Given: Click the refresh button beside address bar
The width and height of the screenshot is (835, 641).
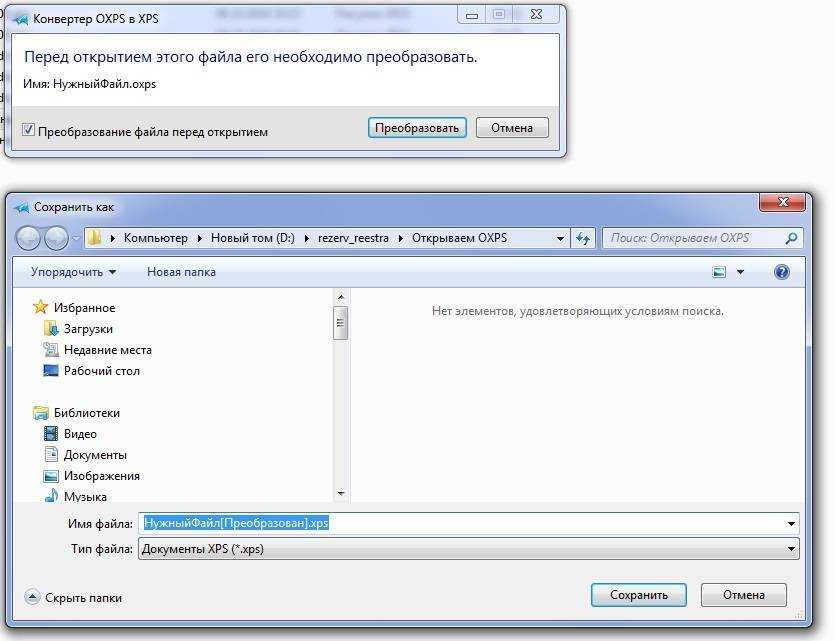Looking at the screenshot, I should [x=583, y=239].
